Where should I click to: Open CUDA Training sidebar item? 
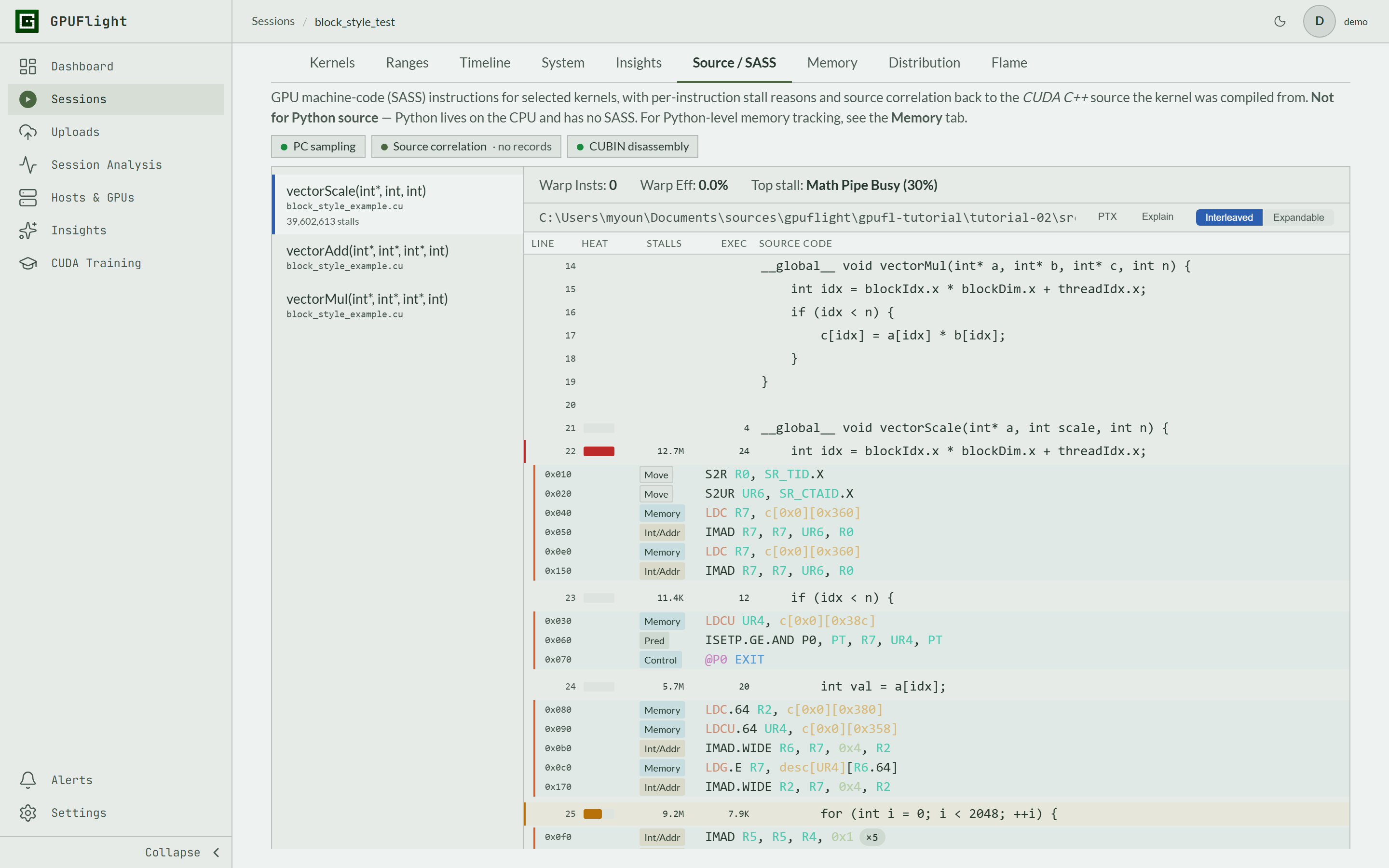115,263
